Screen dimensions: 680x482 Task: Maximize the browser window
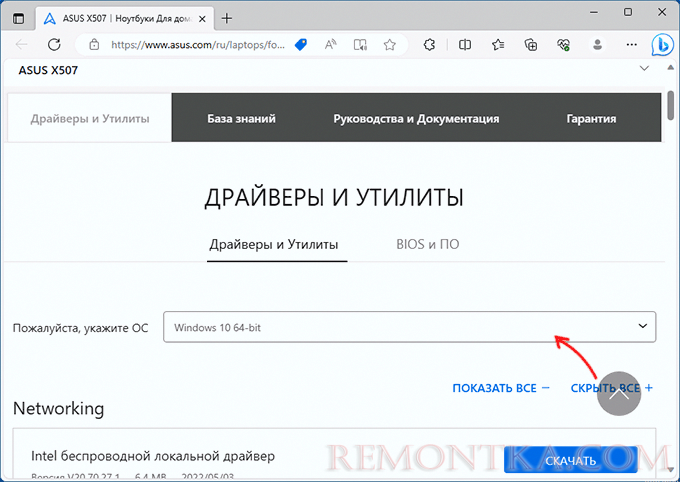(x=628, y=13)
